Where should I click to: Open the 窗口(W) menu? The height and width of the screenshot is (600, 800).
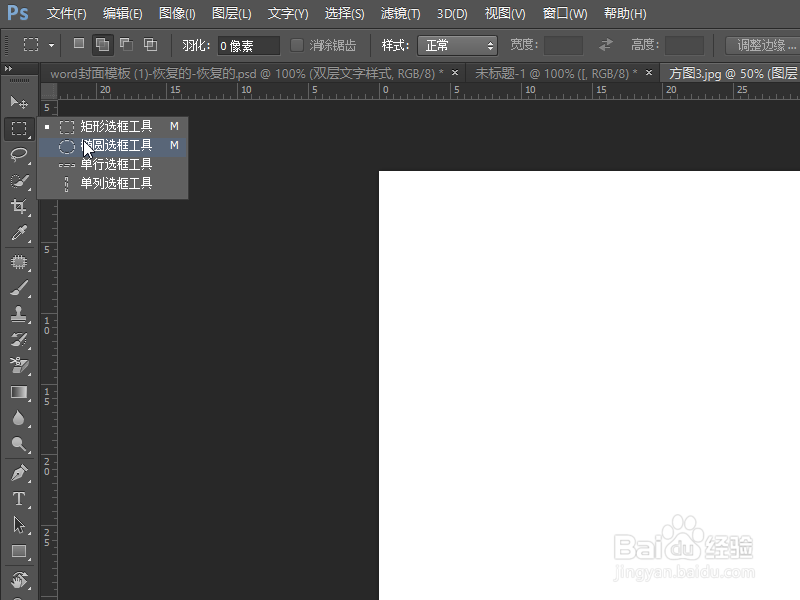565,14
